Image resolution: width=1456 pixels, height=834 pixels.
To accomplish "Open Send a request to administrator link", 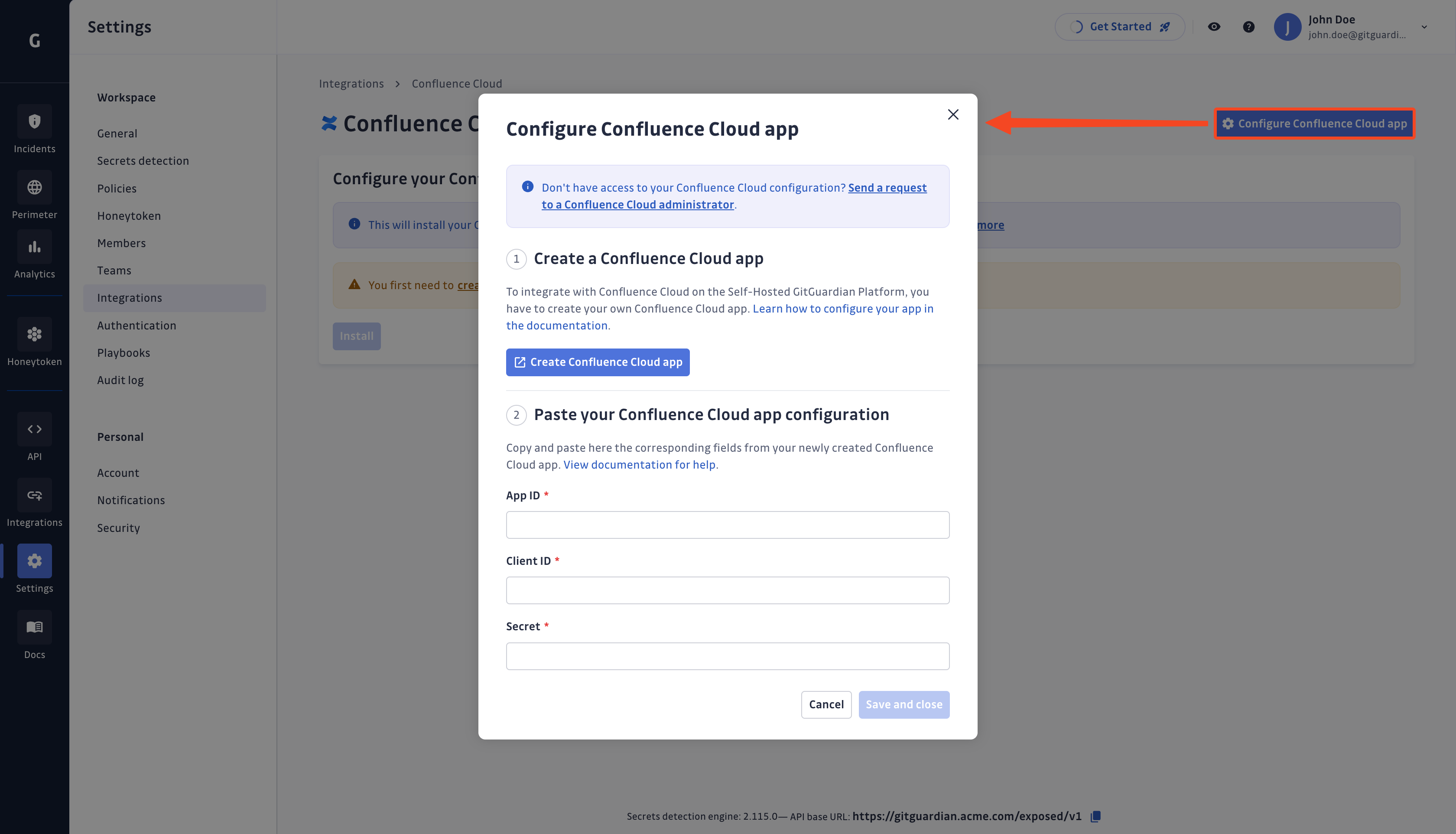I will coord(734,196).
